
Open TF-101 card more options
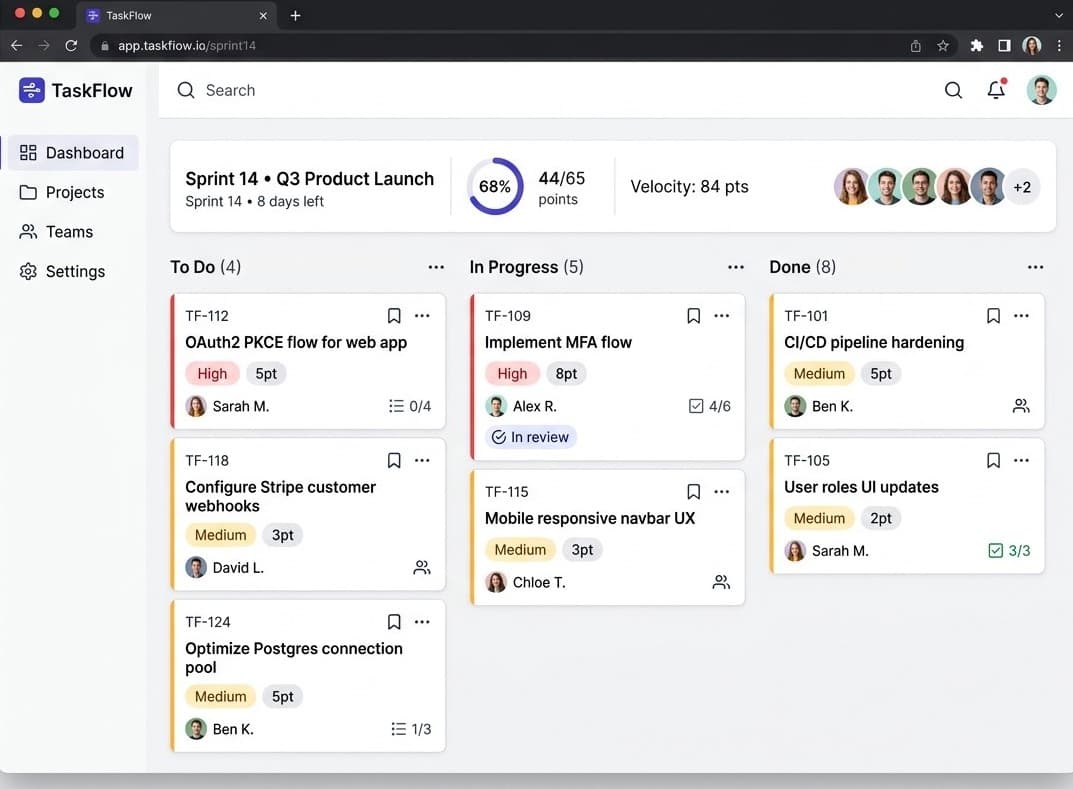click(1022, 315)
